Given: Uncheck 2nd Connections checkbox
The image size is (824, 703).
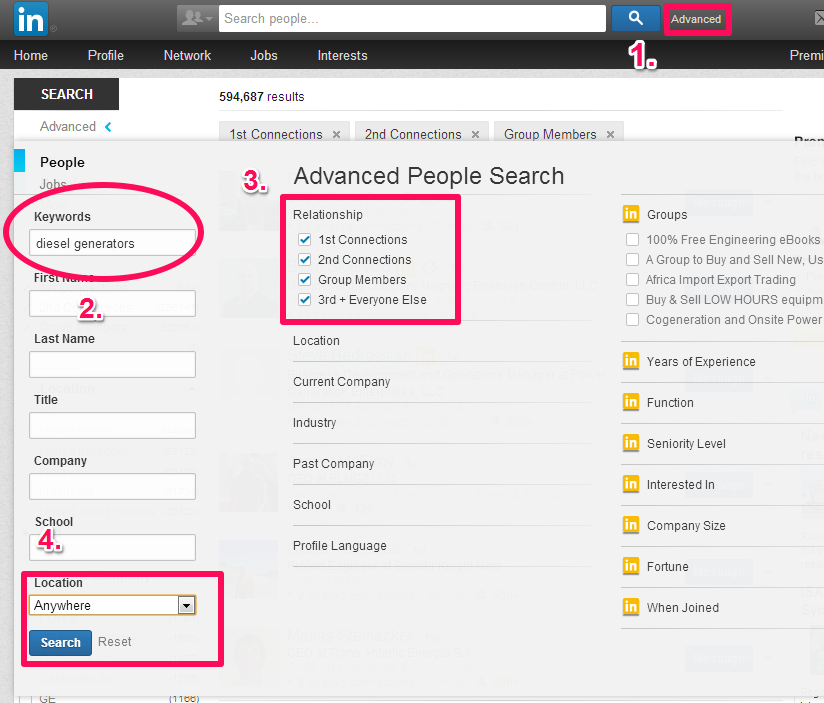Looking at the screenshot, I should [305, 260].
